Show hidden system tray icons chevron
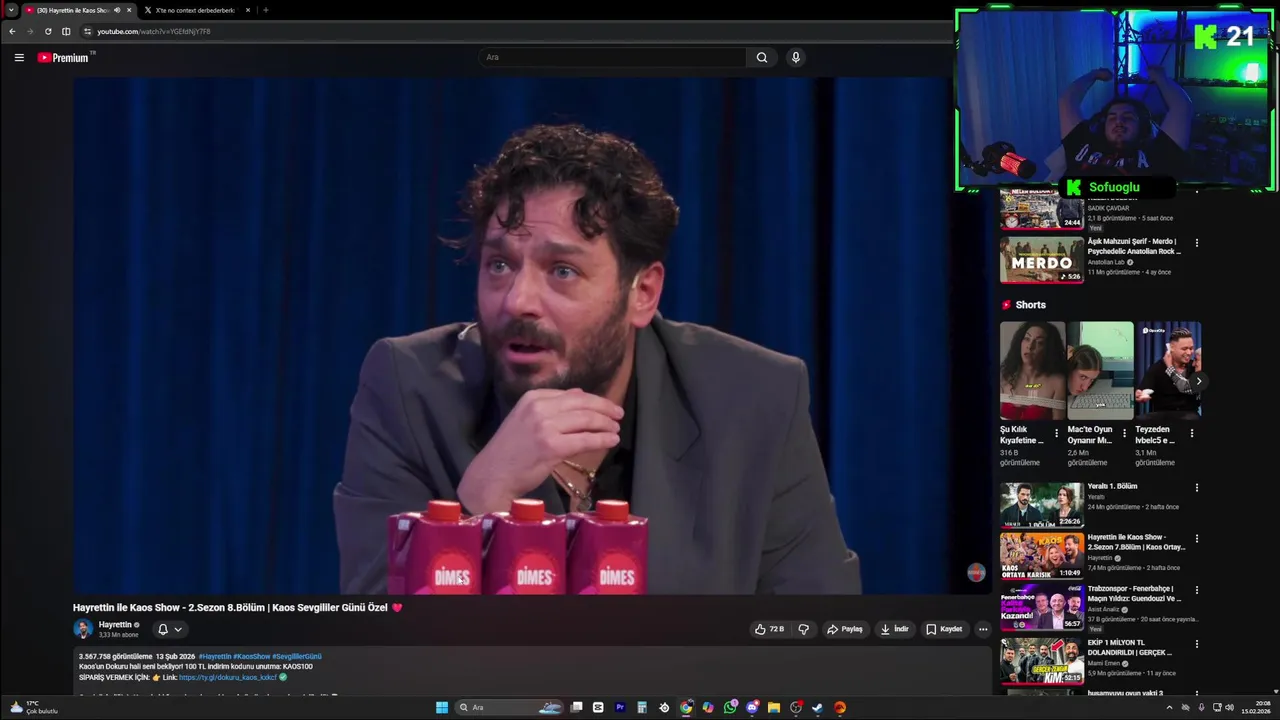Screen dimensions: 1280x720 coord(1169,708)
